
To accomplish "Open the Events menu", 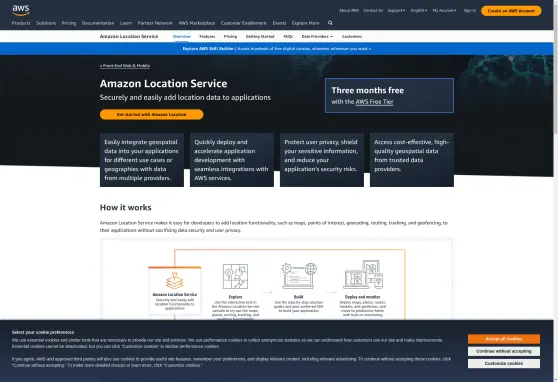I will pos(279,23).
